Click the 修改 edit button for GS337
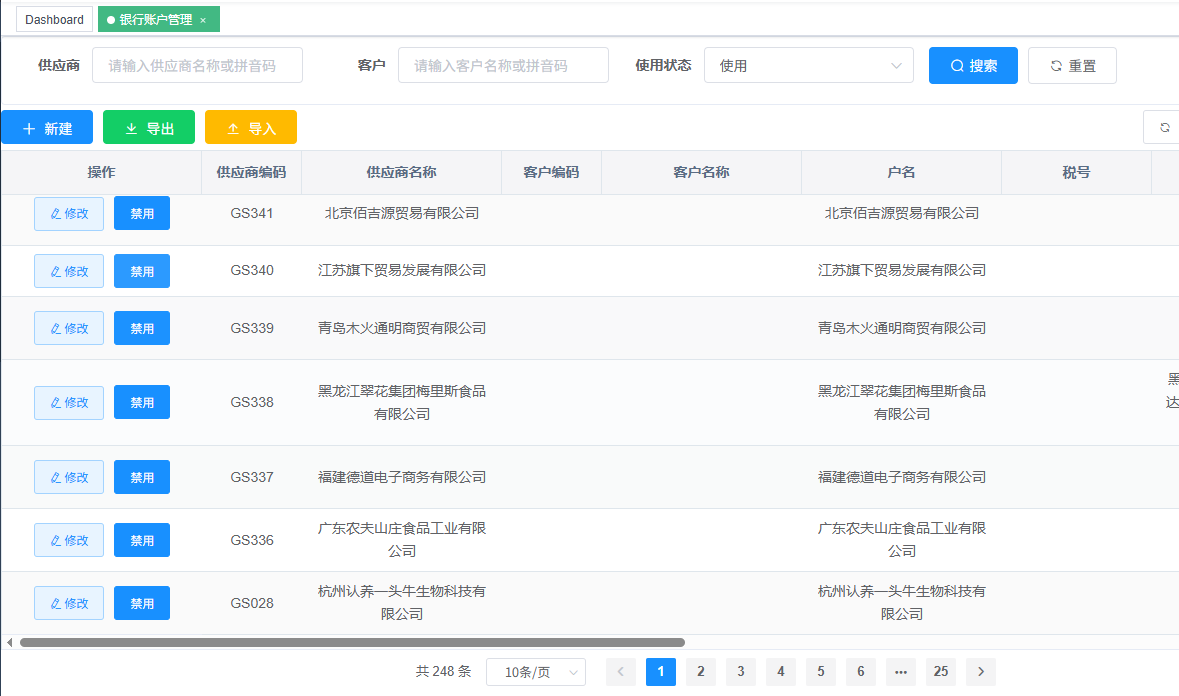 tap(69, 478)
